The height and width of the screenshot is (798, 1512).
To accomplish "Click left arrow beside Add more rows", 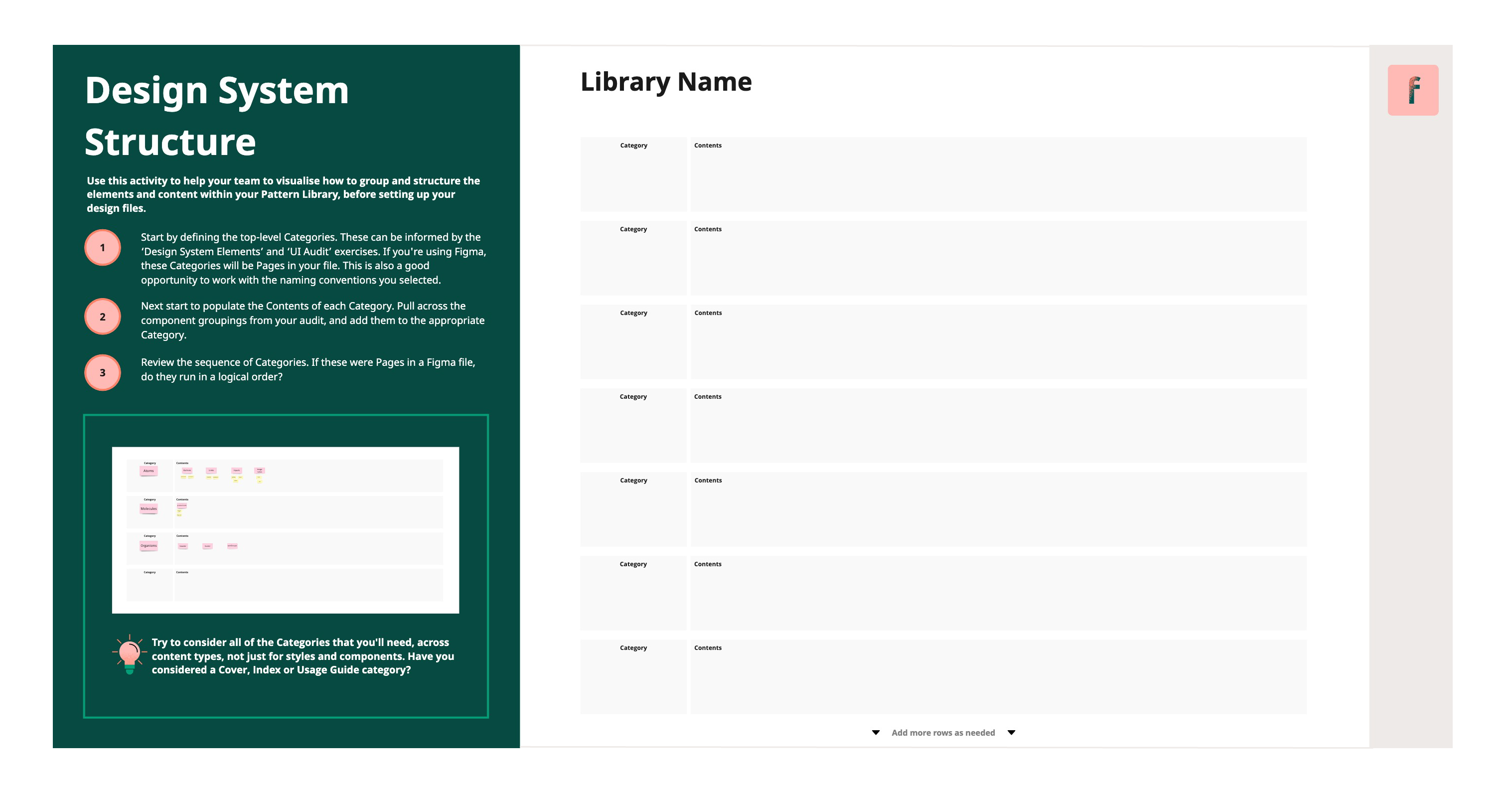I will point(876,732).
